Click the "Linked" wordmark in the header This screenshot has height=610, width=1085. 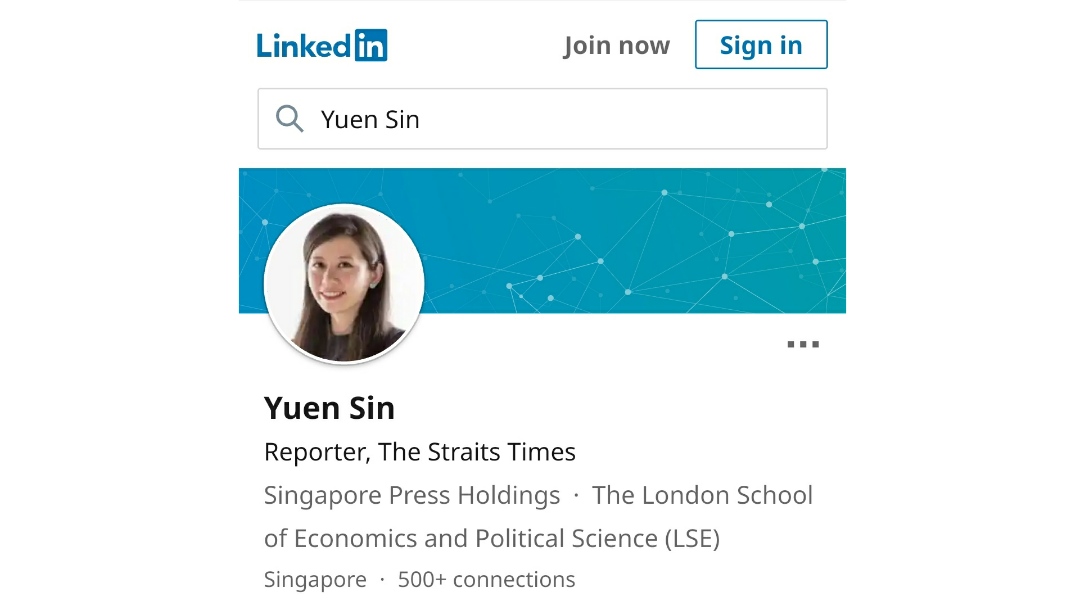tap(304, 45)
